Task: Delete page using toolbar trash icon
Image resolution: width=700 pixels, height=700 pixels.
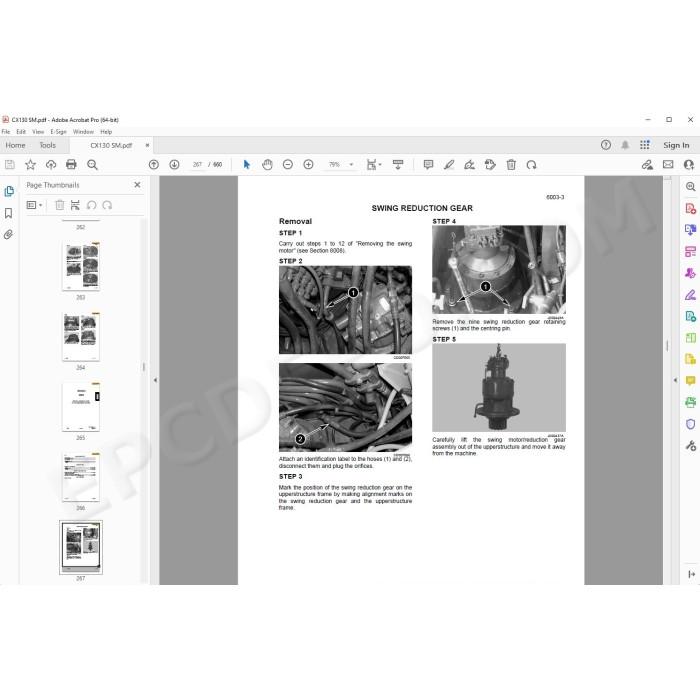Action: coord(511,165)
